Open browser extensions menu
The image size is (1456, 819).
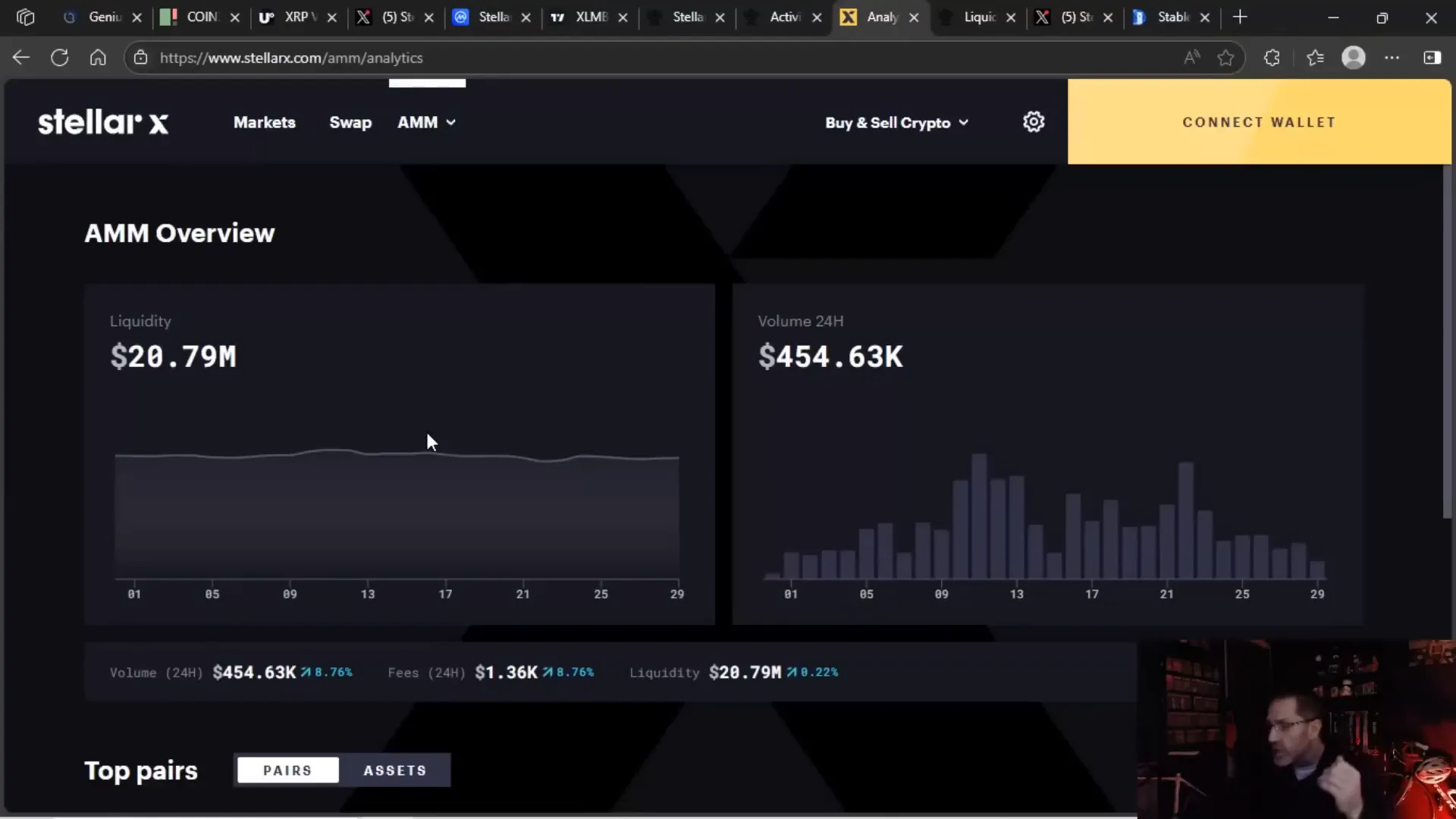[x=1272, y=58]
